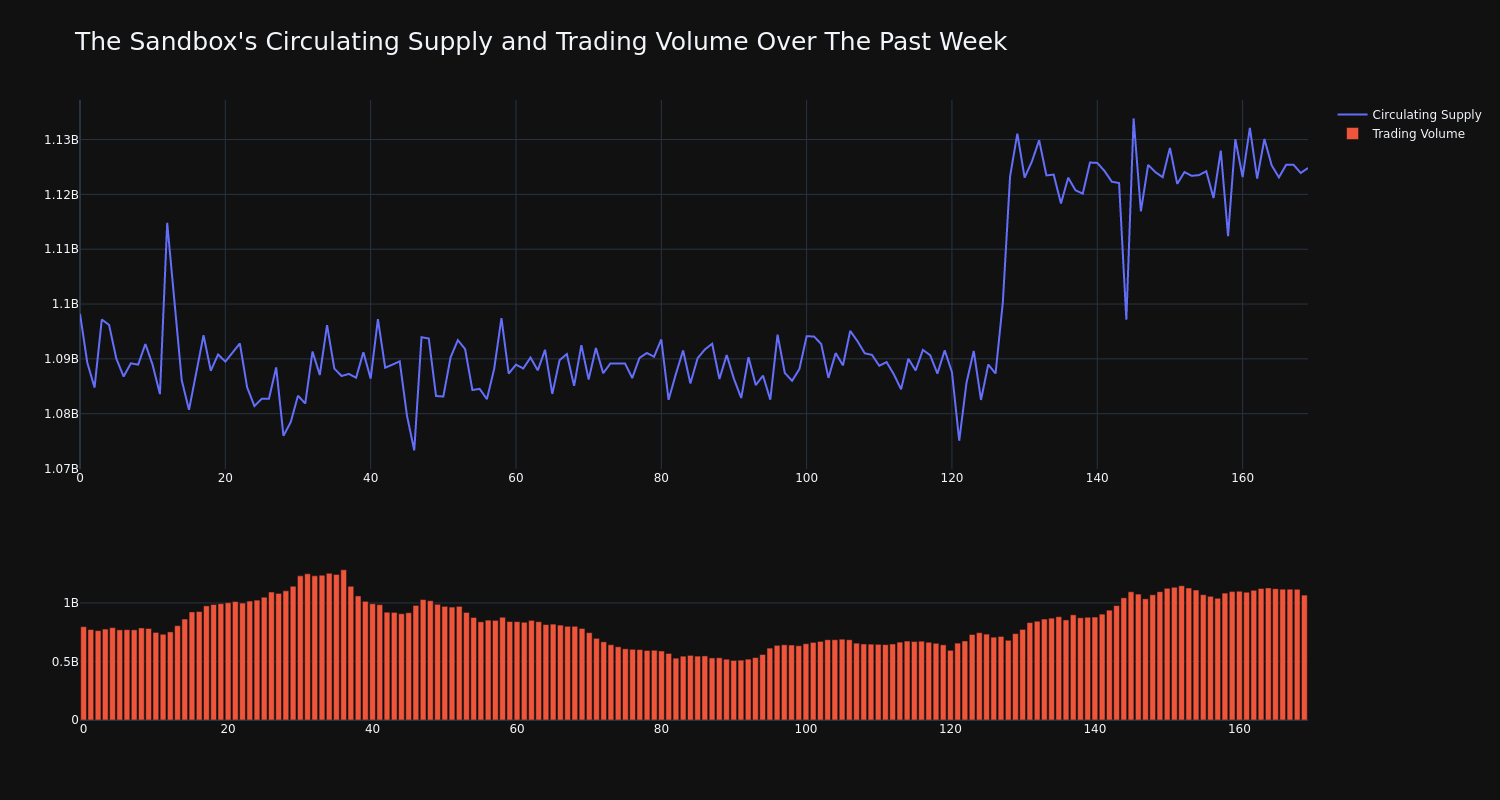Click the 140 tick on supply chart x-axis
The height and width of the screenshot is (800, 1500).
[x=1097, y=478]
